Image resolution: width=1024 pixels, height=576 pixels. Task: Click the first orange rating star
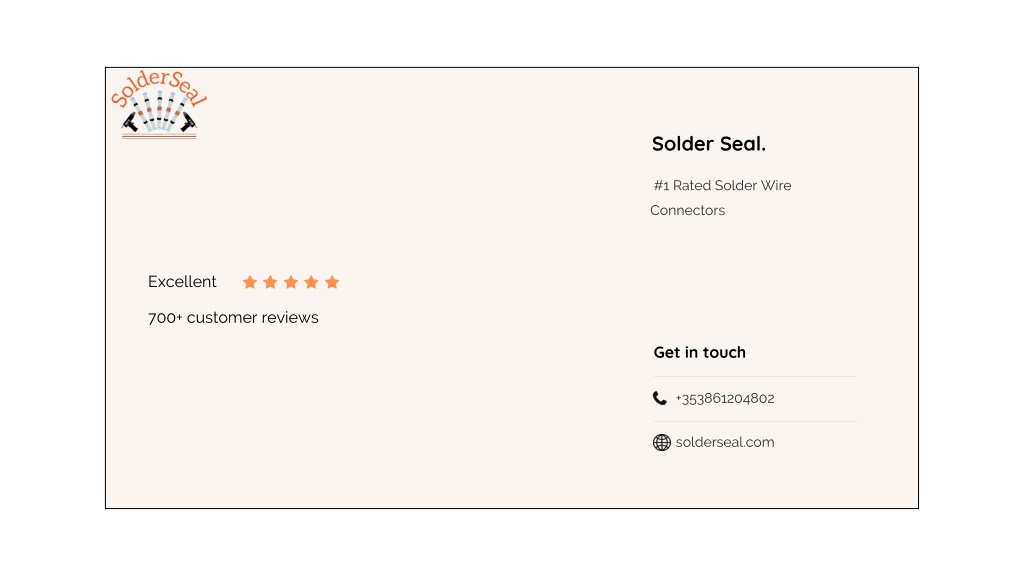(x=249, y=282)
